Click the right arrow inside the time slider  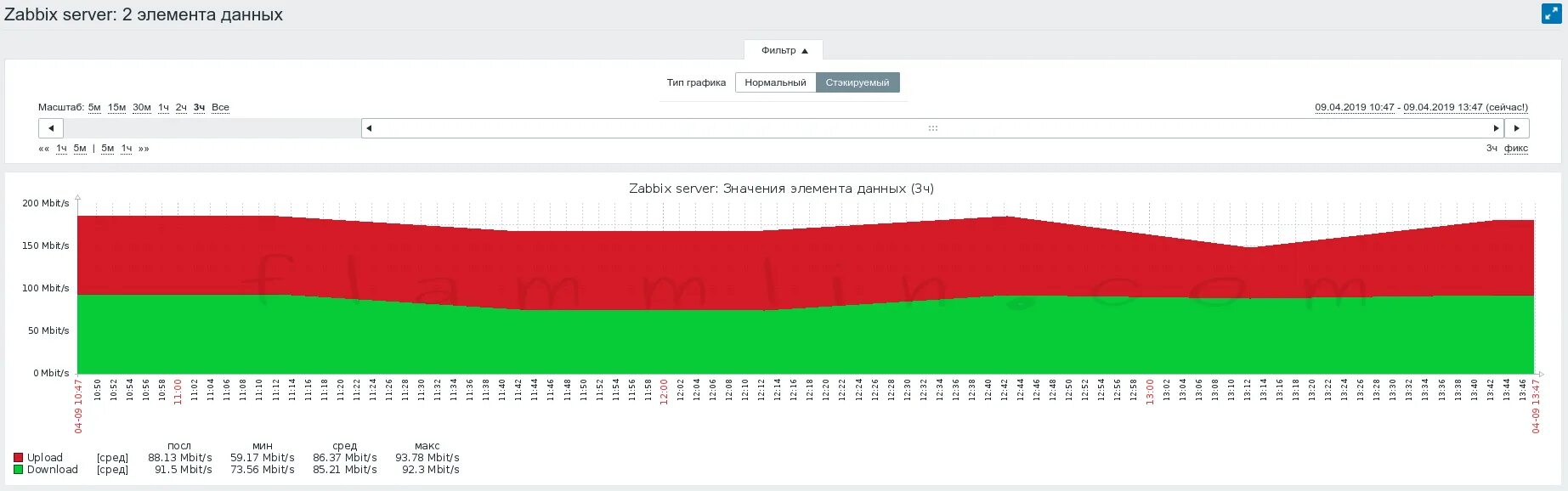(x=1496, y=128)
